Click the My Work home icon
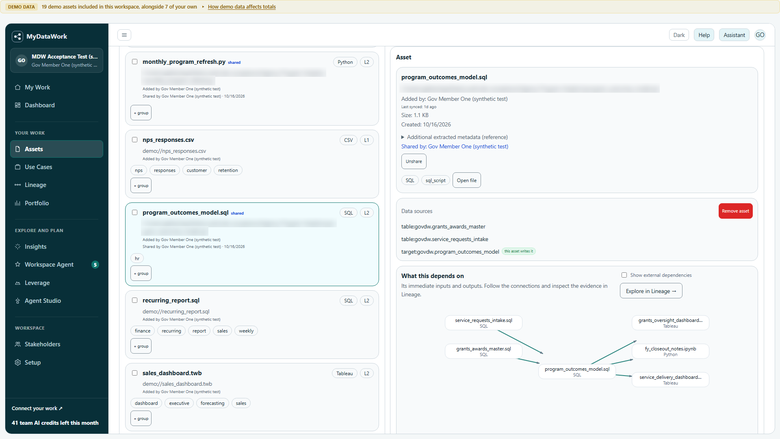This screenshot has height=439, width=780. coord(18,88)
